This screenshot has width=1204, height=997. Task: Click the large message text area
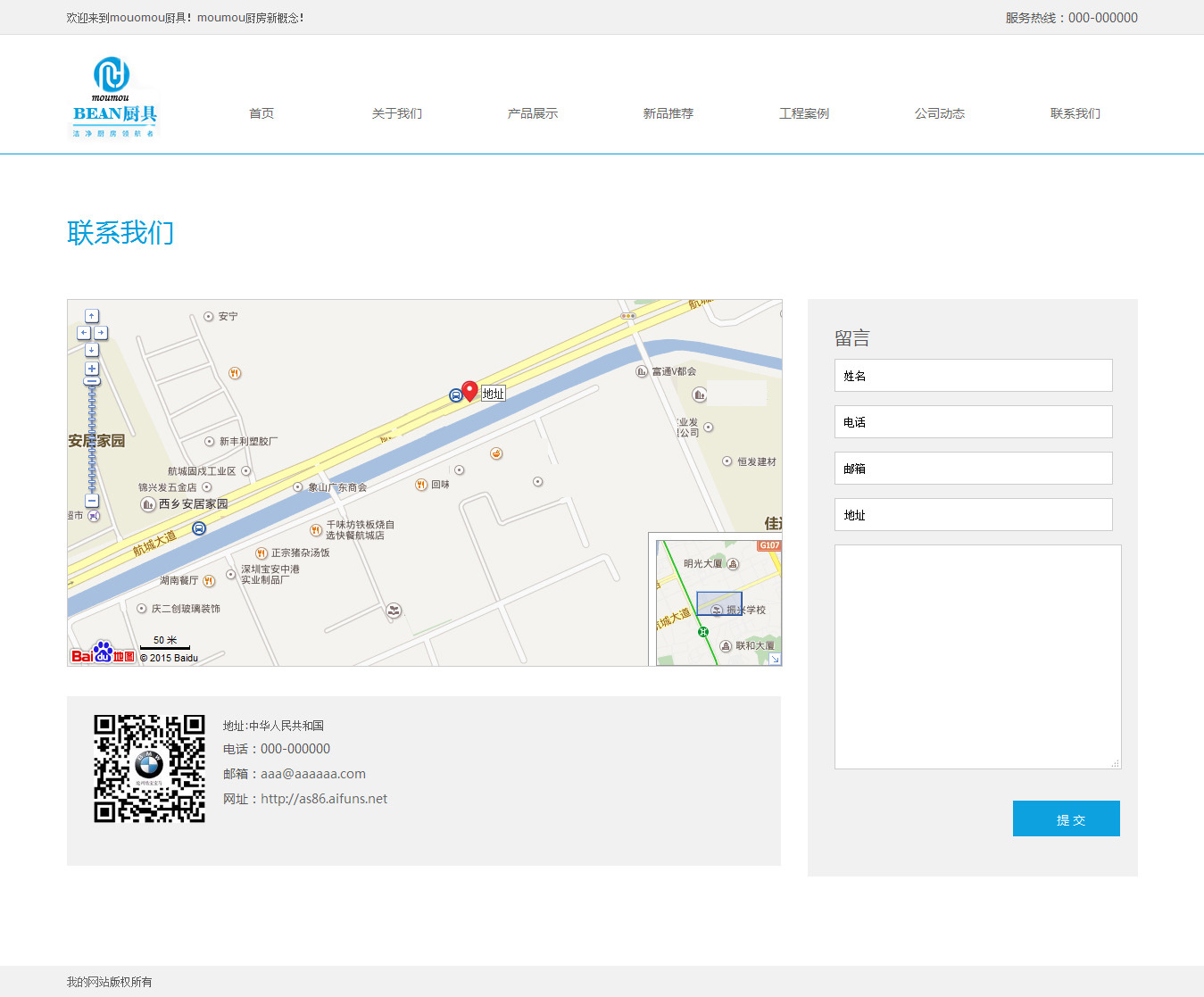coord(977,657)
